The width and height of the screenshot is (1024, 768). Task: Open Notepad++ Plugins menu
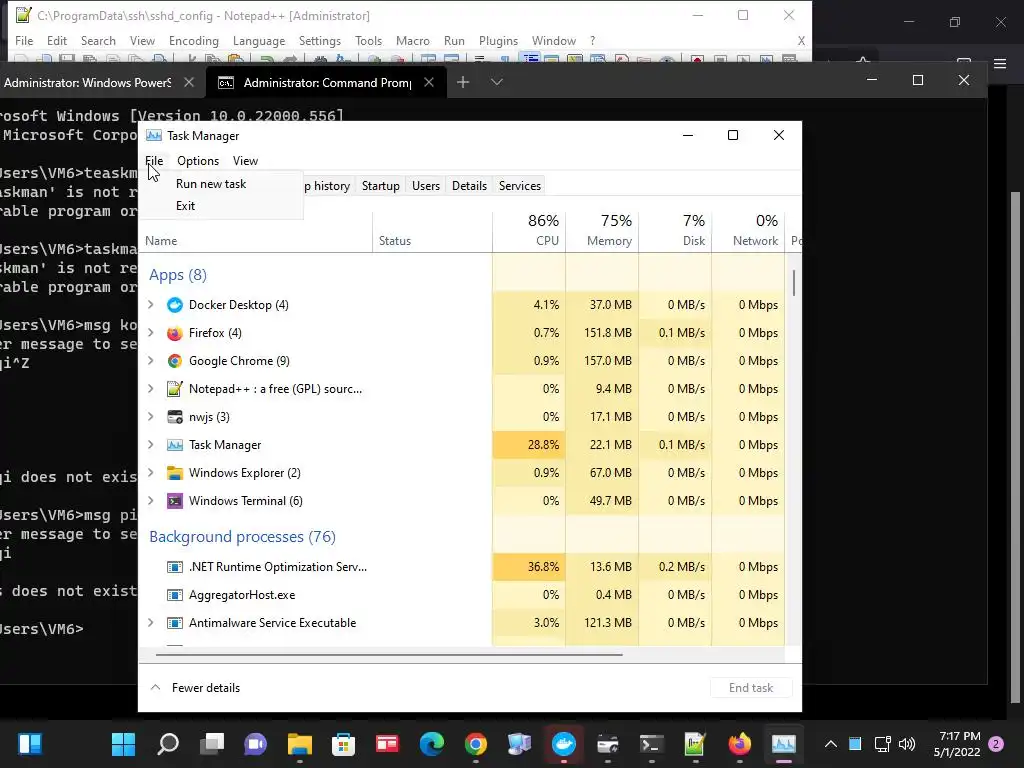[x=498, y=40]
